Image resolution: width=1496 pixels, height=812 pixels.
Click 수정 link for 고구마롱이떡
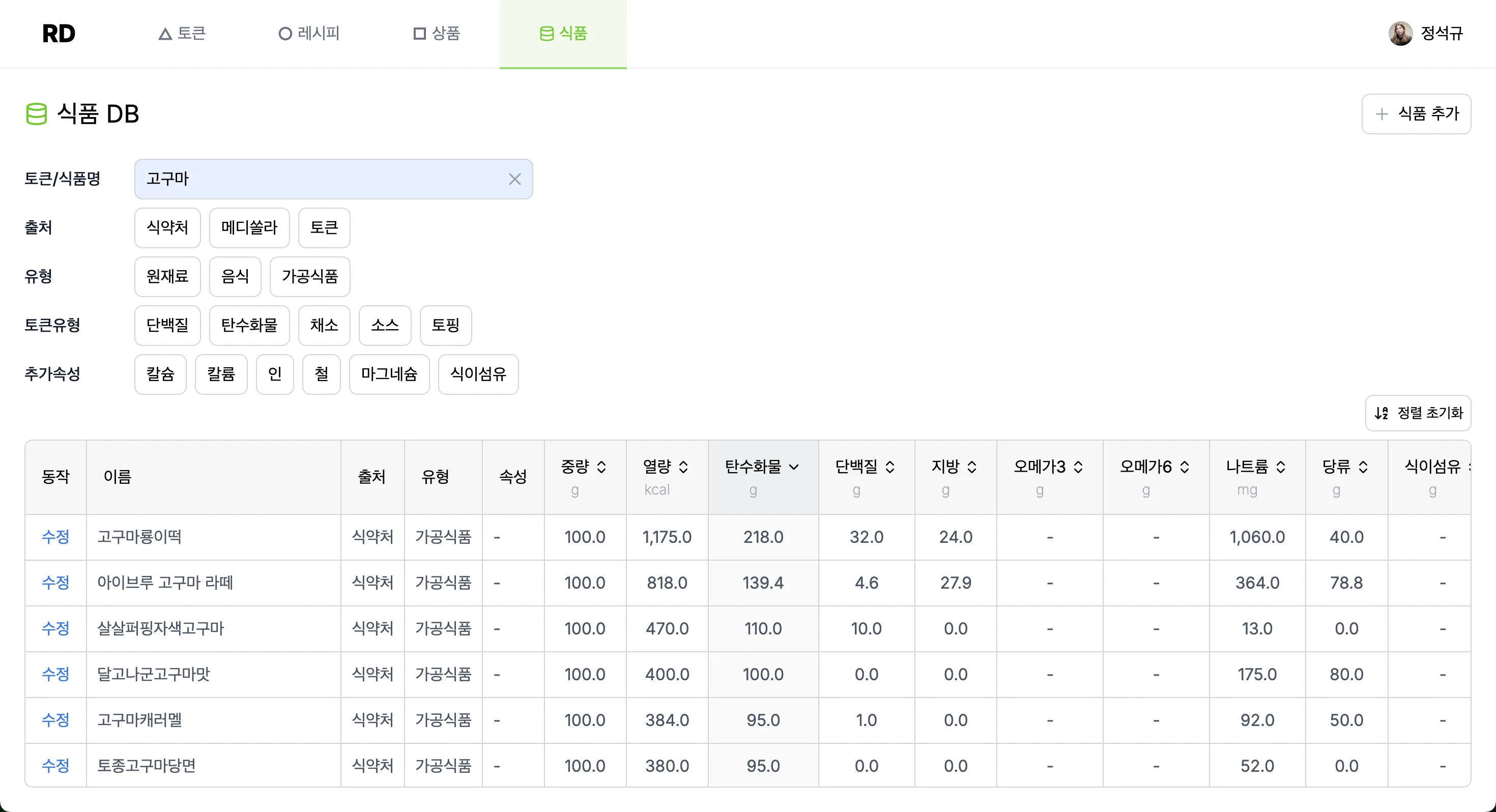[55, 537]
